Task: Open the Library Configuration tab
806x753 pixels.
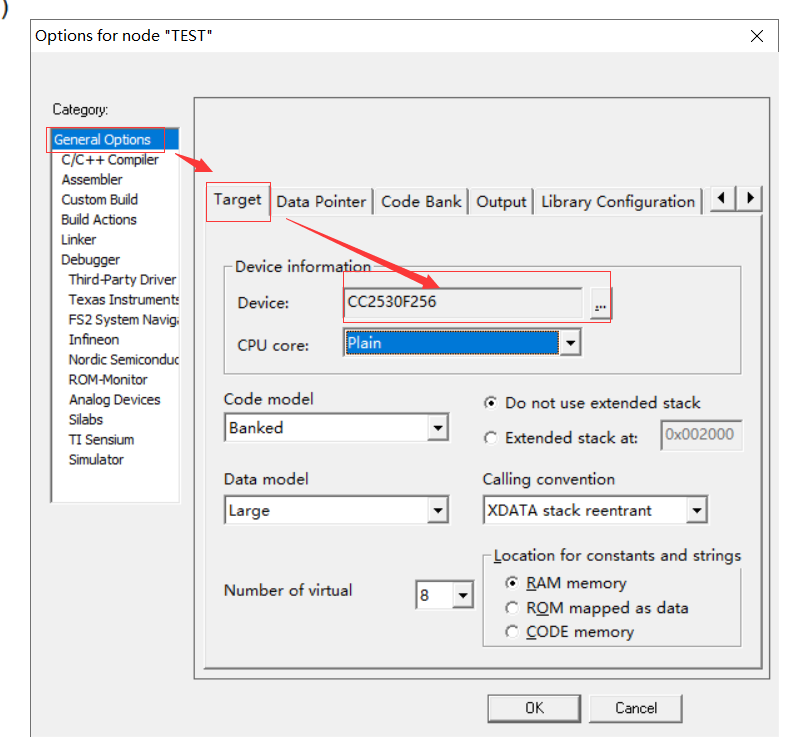Action: click(617, 201)
